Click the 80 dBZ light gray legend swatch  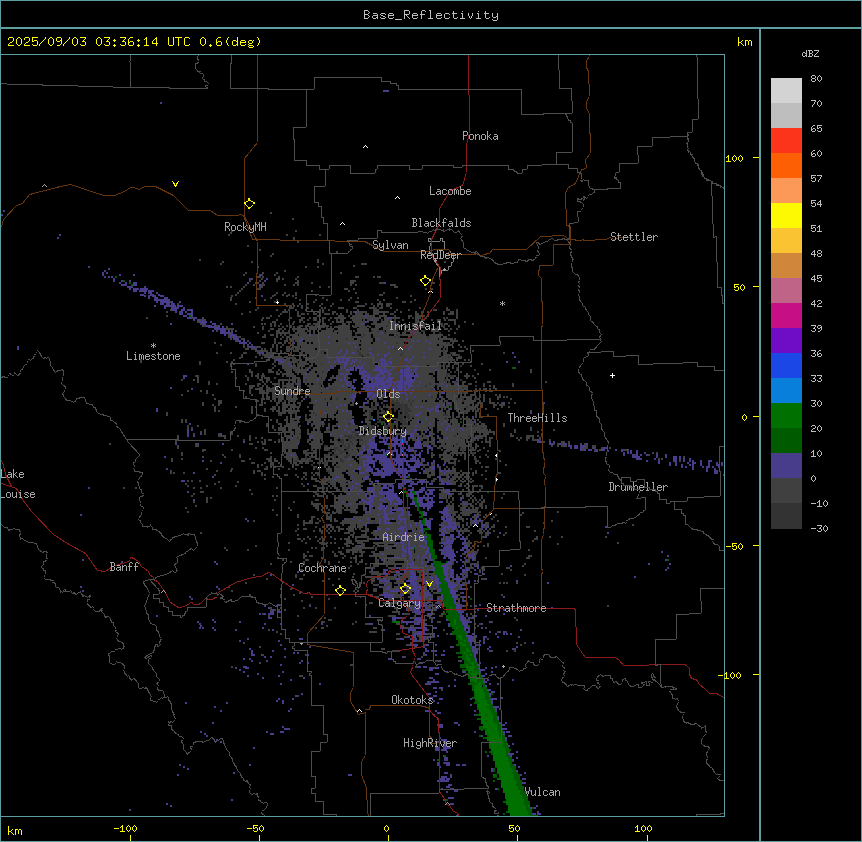coord(786,91)
